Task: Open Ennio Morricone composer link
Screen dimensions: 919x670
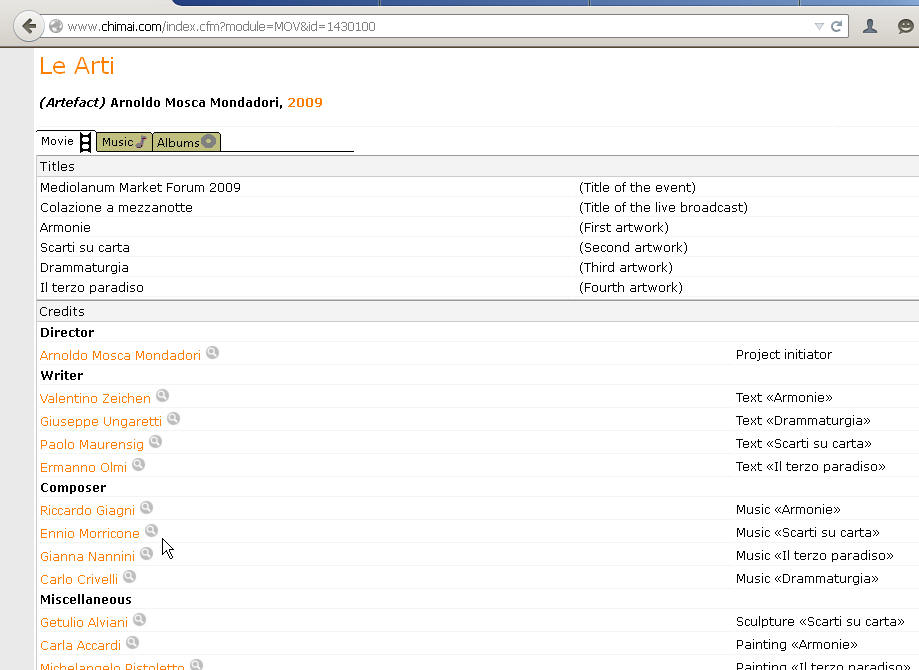Action: click(x=90, y=533)
